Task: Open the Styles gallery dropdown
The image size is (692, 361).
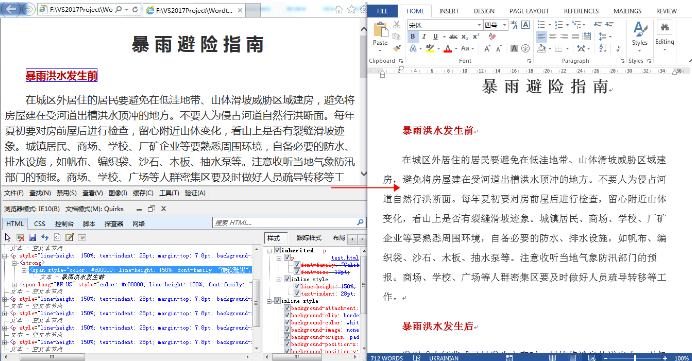Action: point(639,35)
